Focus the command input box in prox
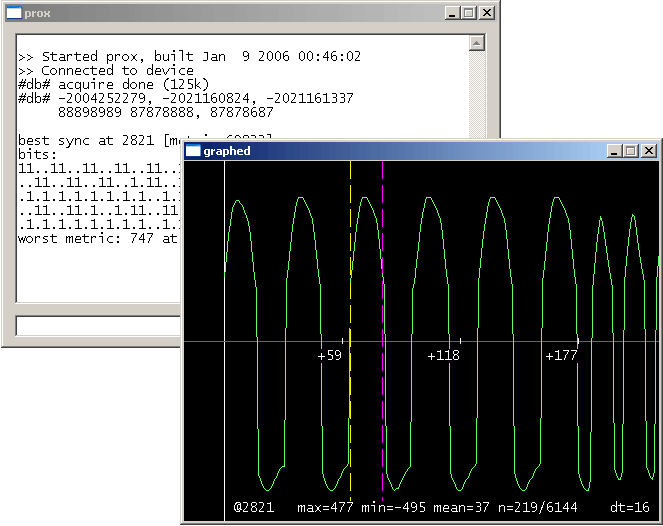The width and height of the screenshot is (663, 526). coord(100,325)
